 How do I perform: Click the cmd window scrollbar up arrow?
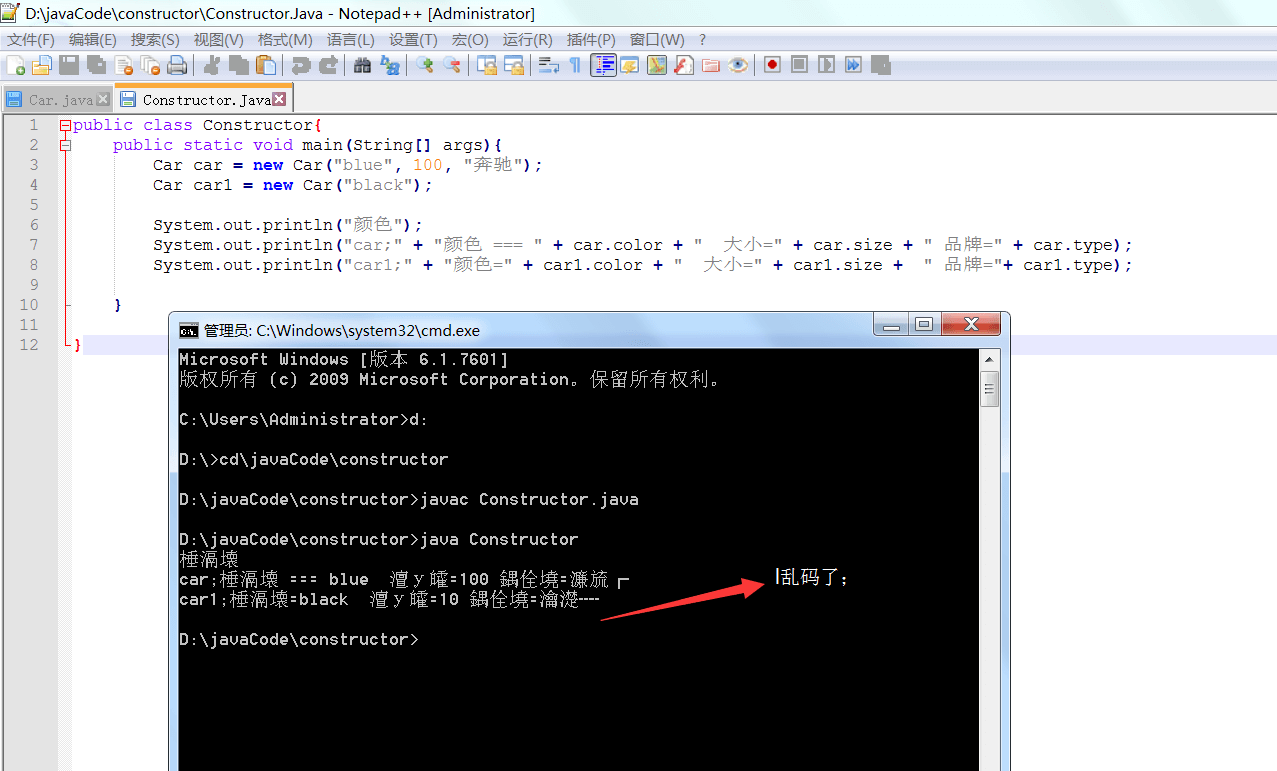click(989, 360)
